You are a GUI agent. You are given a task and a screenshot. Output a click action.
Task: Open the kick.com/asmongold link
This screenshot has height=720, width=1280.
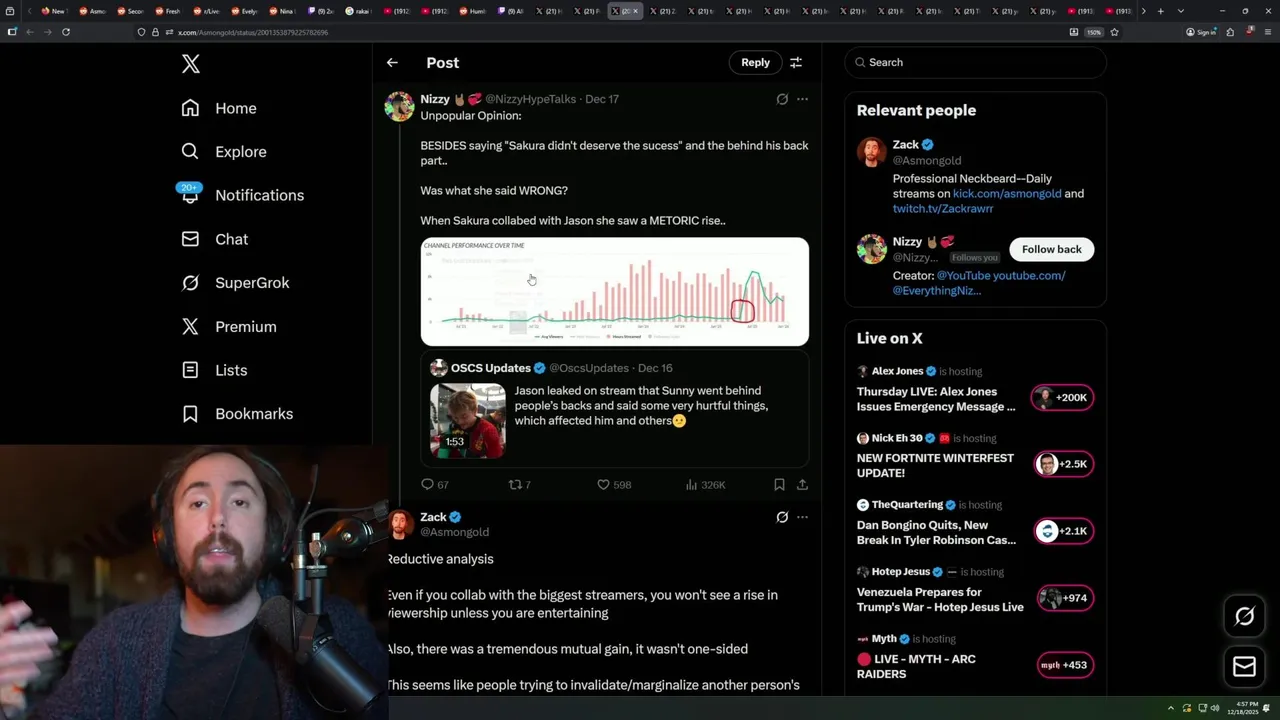click(x=1007, y=194)
